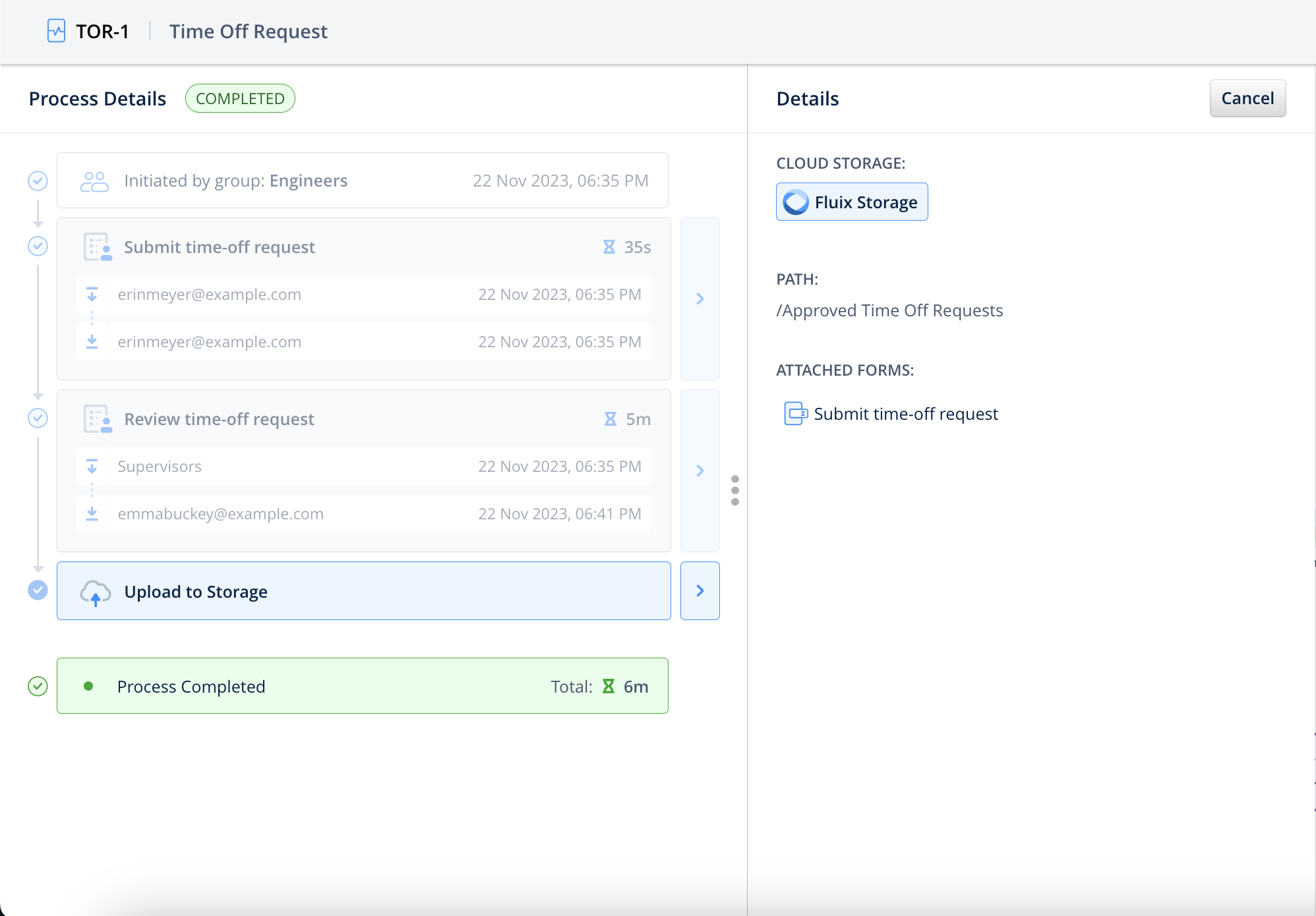Click the Engineers group people icon
Viewport: 1316px width, 916px height.
[94, 181]
